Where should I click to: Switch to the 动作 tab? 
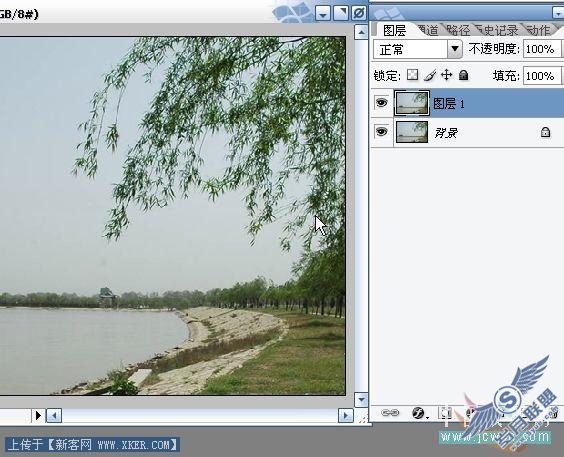click(x=538, y=30)
